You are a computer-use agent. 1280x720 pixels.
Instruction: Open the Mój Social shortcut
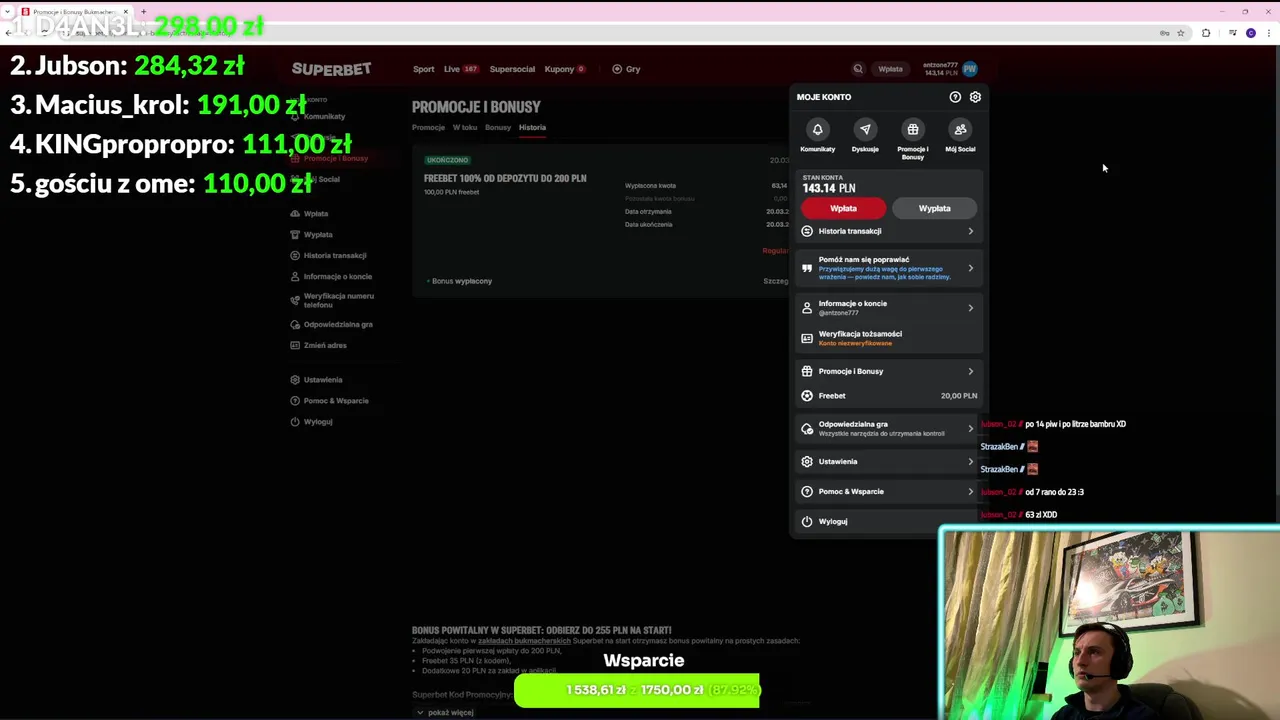click(960, 129)
